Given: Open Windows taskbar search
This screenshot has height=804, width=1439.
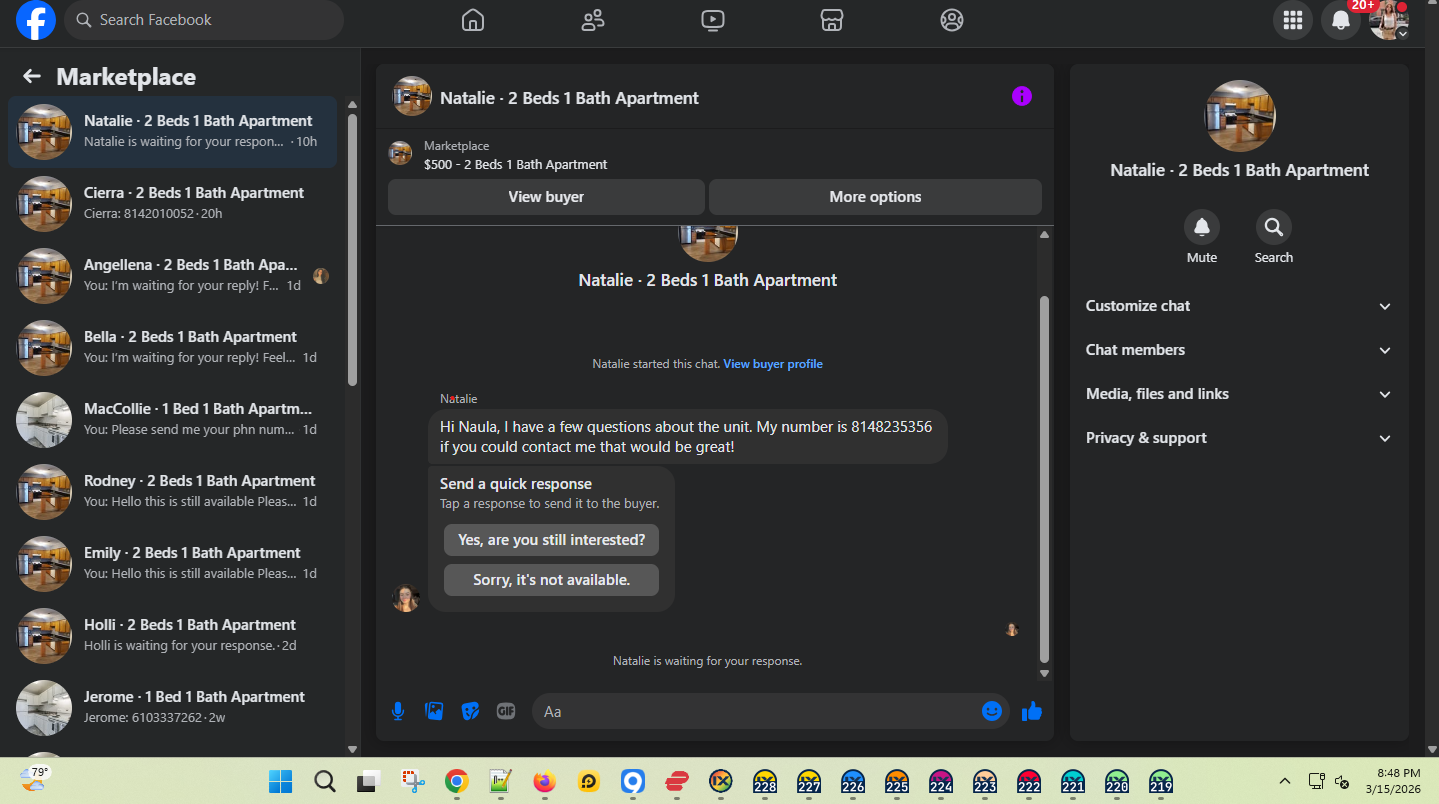Looking at the screenshot, I should pyautogui.click(x=325, y=781).
